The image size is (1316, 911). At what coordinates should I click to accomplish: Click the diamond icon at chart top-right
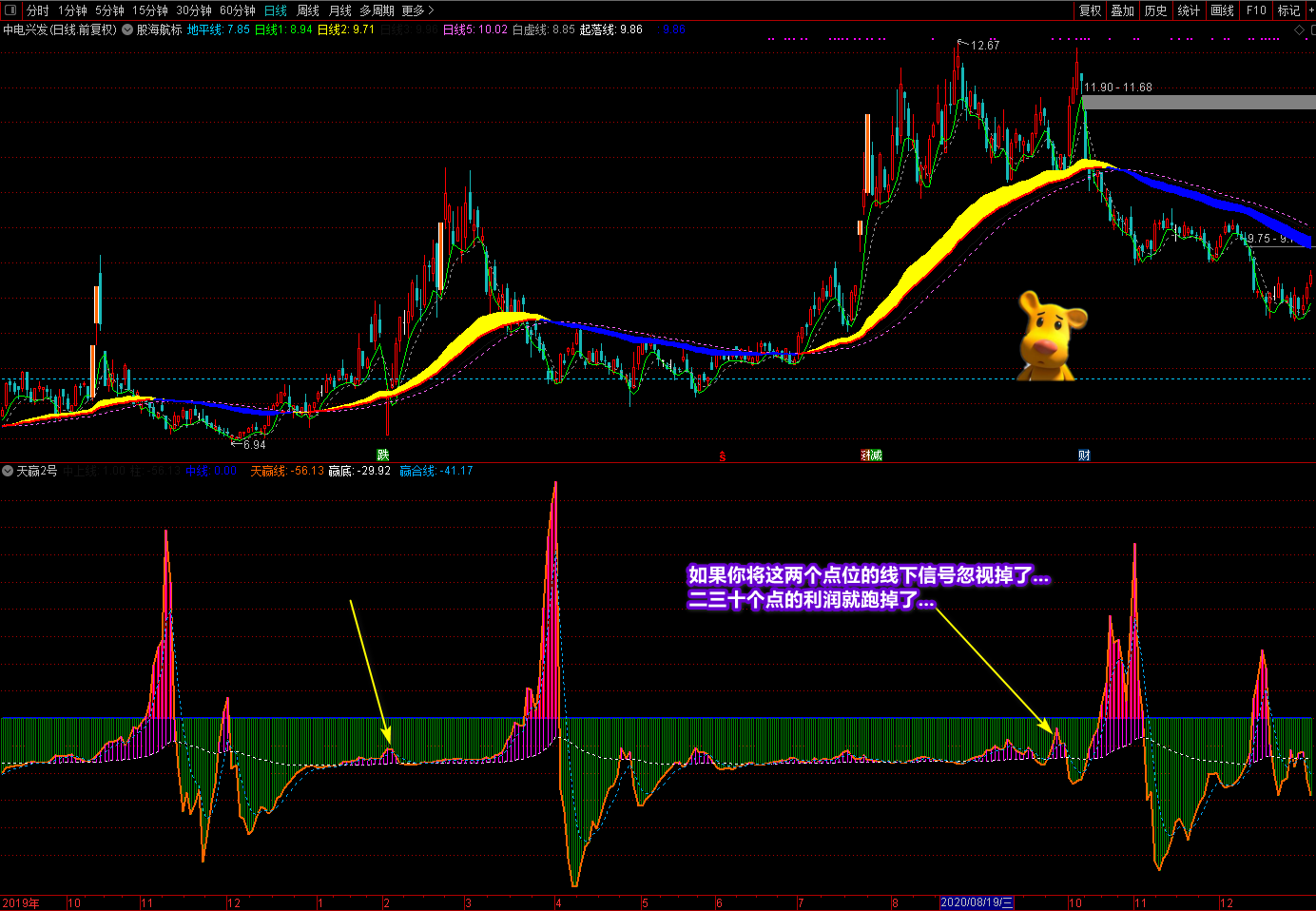pyautogui.click(x=1300, y=30)
